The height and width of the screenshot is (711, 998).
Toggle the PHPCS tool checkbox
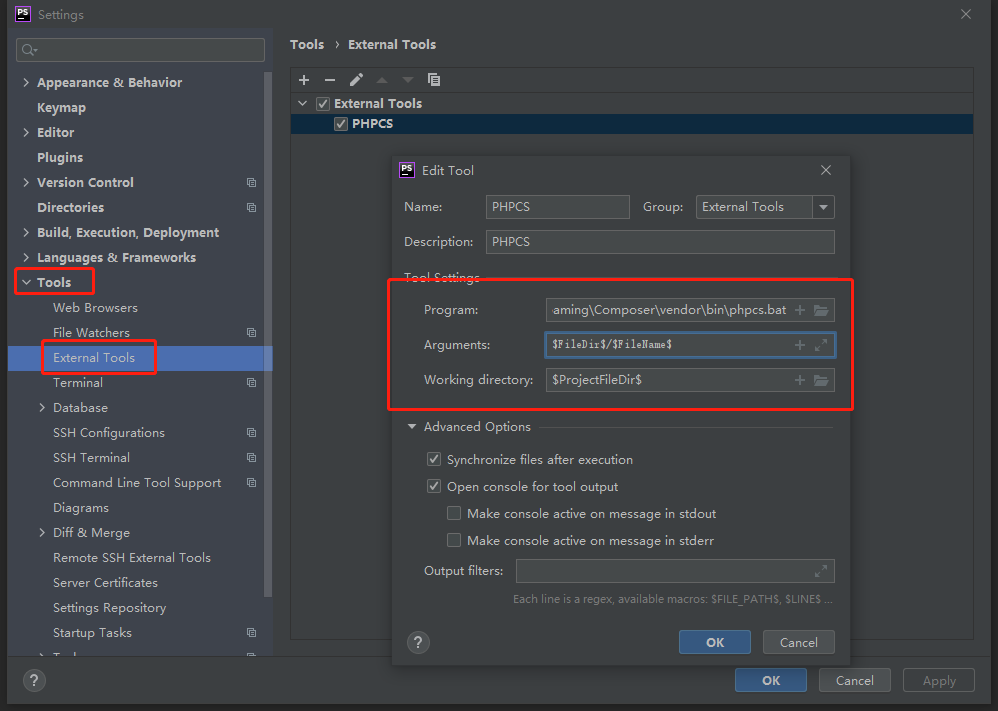341,123
